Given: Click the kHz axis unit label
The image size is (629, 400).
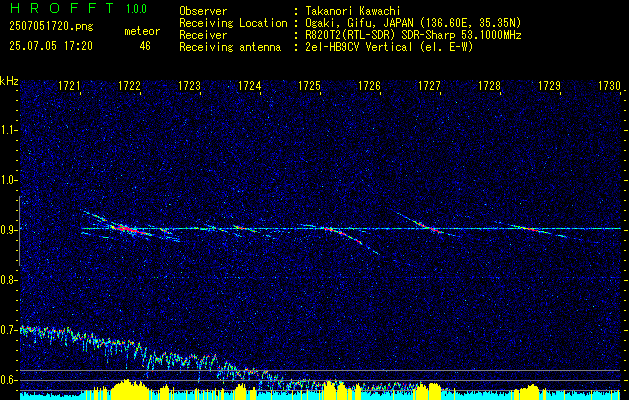Looking at the screenshot, I should point(9,81).
